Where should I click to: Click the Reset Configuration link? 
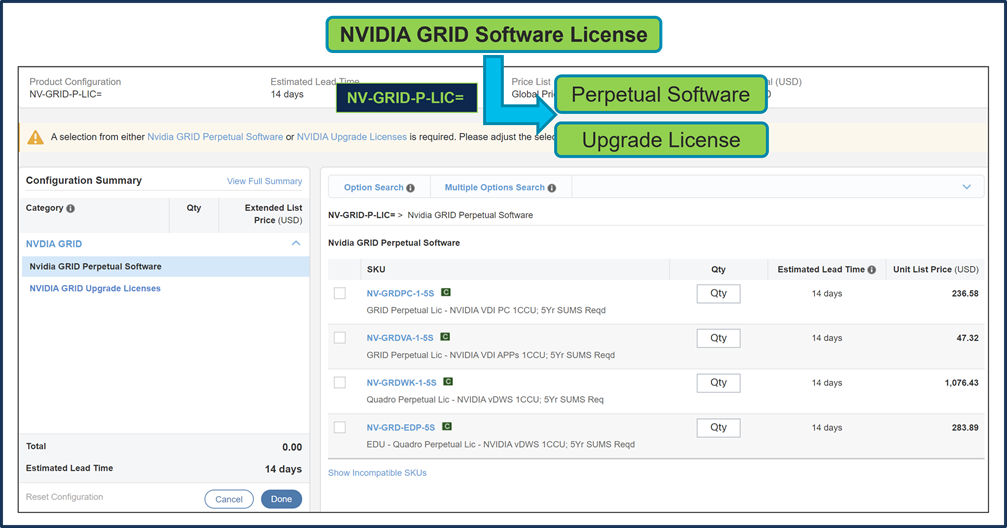(64, 497)
